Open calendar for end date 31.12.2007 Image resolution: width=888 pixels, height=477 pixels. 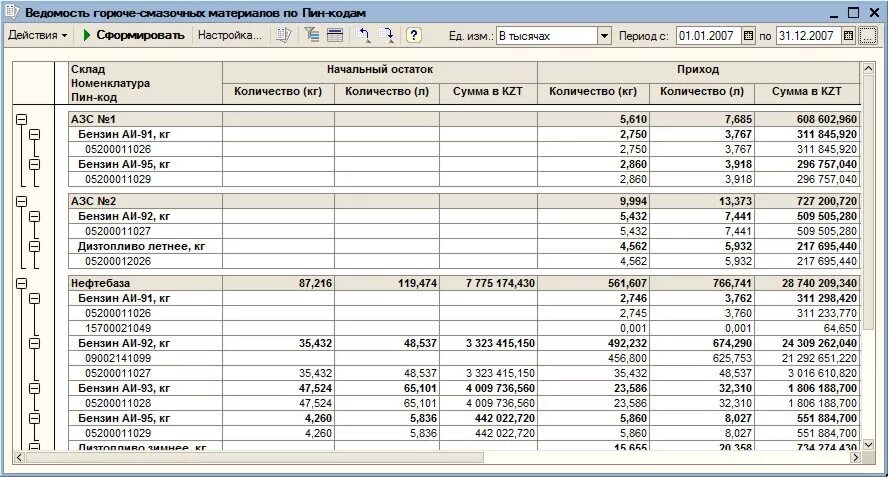pos(848,36)
